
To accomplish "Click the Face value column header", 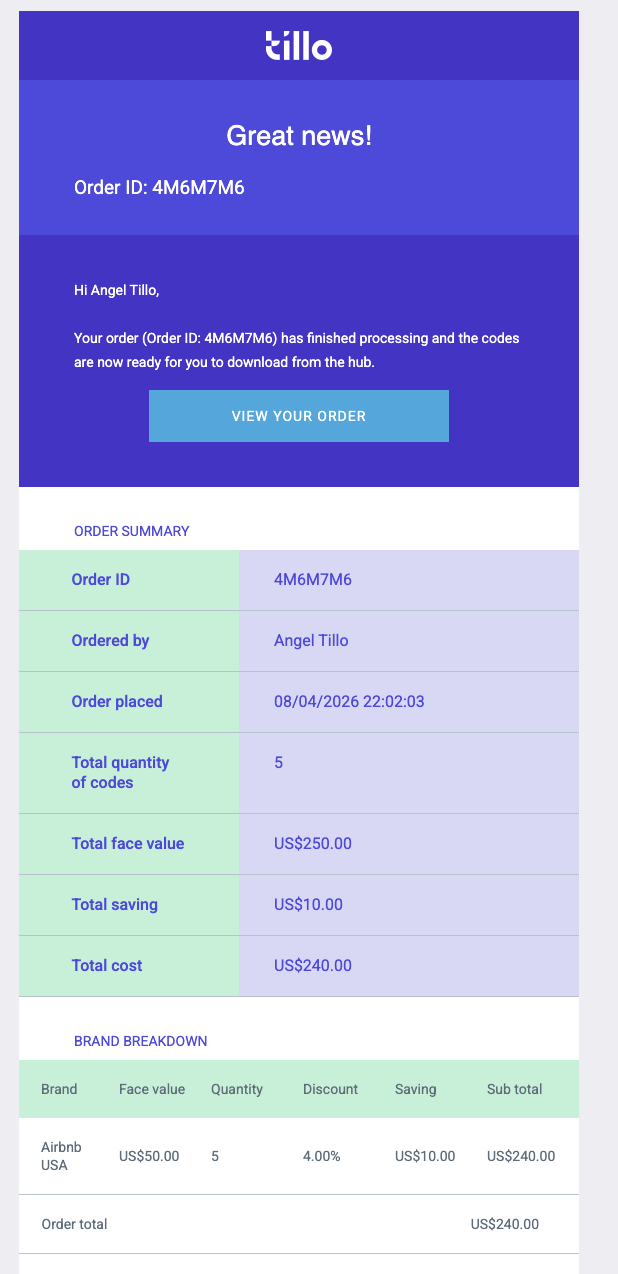I will (x=152, y=1089).
